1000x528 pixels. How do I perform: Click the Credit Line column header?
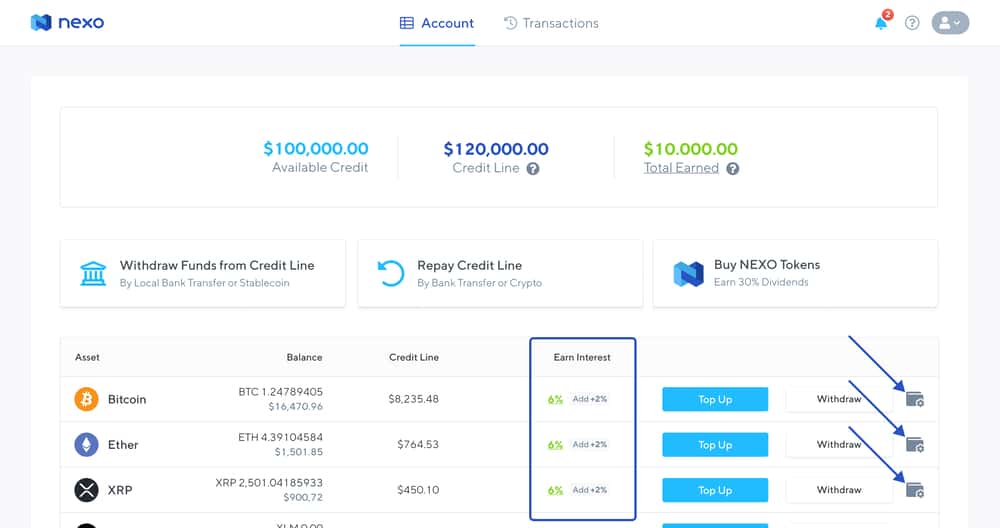414,357
